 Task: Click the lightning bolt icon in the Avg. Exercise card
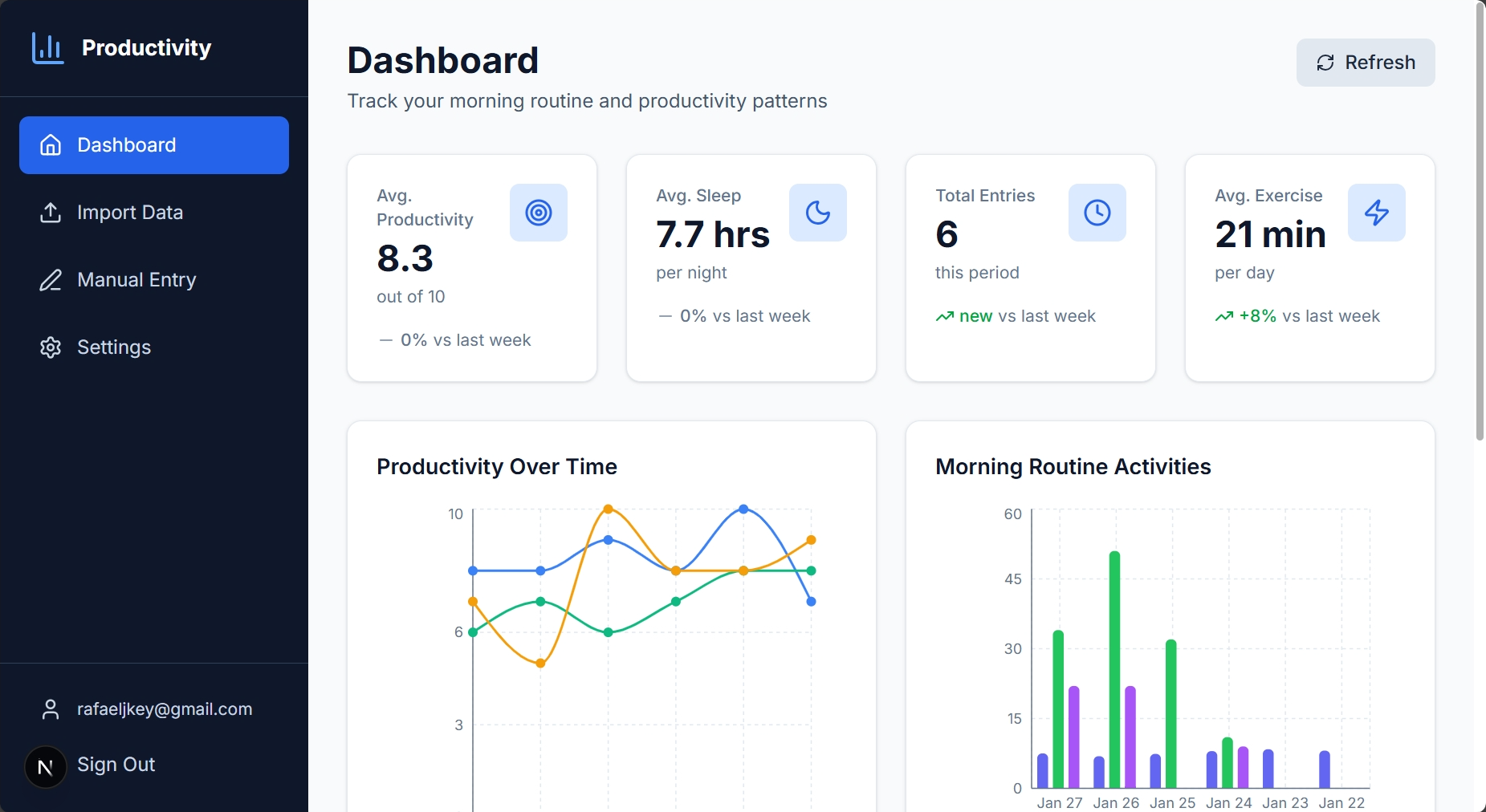pyautogui.click(x=1377, y=213)
